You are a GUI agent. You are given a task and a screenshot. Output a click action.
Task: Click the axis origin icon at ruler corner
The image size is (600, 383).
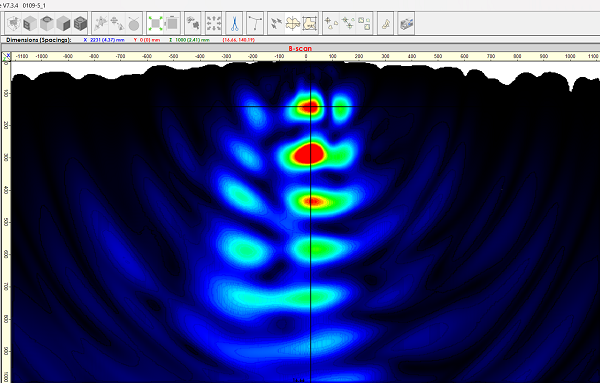(x=7, y=57)
